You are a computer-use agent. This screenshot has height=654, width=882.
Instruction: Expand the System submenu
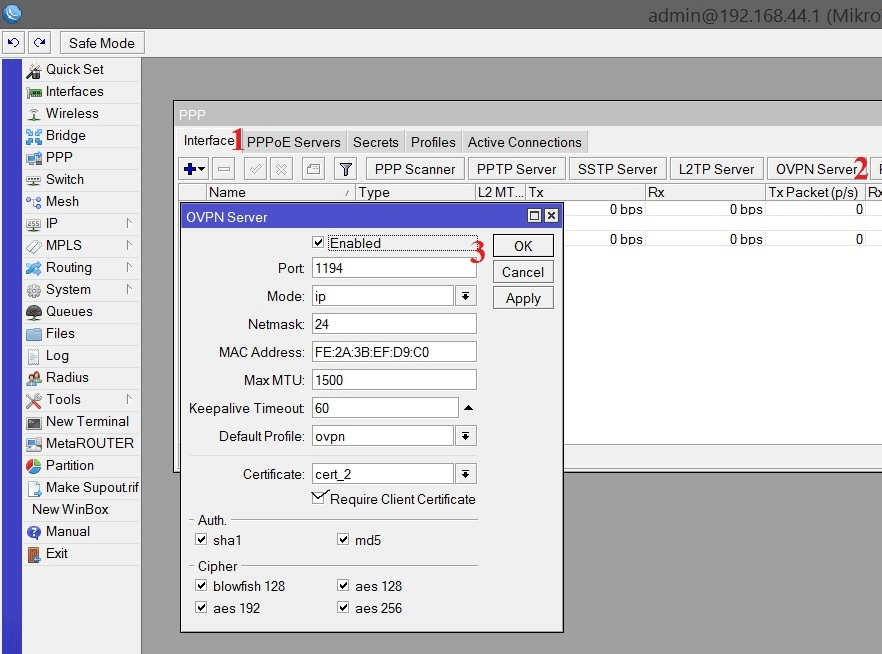click(129, 289)
